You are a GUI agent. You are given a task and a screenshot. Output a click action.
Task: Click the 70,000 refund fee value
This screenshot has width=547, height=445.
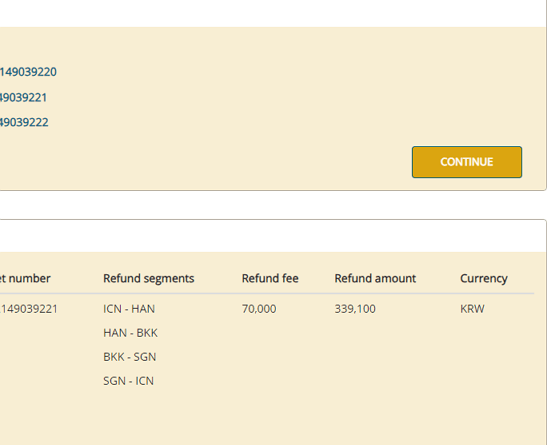(x=259, y=309)
